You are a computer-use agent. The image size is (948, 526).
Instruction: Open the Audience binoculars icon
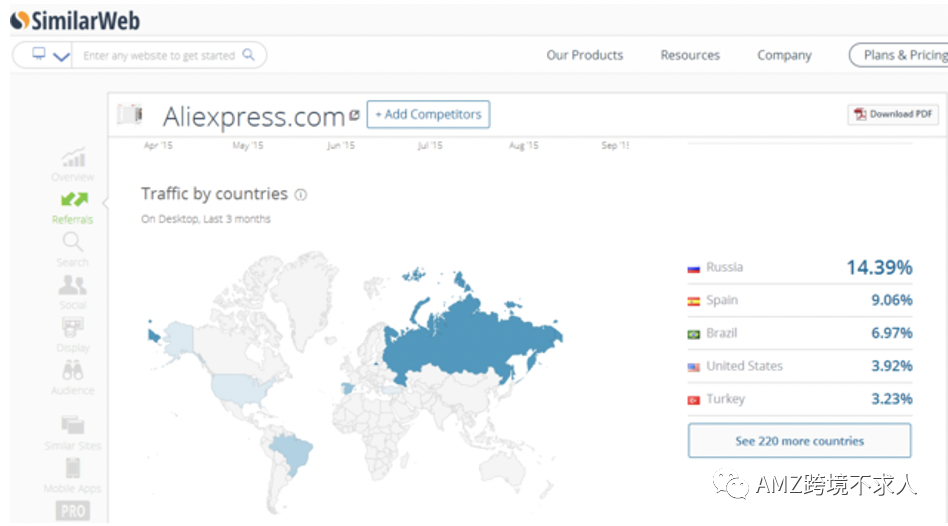(x=73, y=372)
